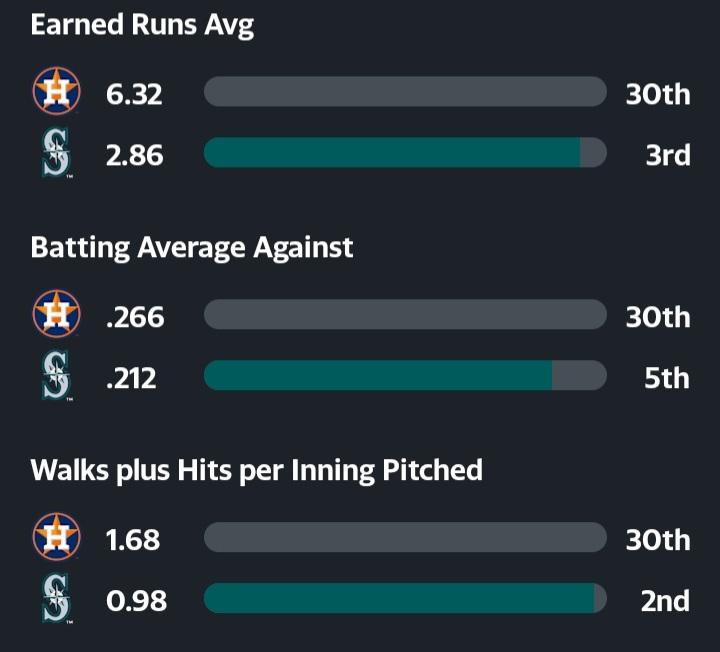720x652 pixels.
Task: Click the 2nd rank label for Mariners WHIP
Action: [665, 600]
